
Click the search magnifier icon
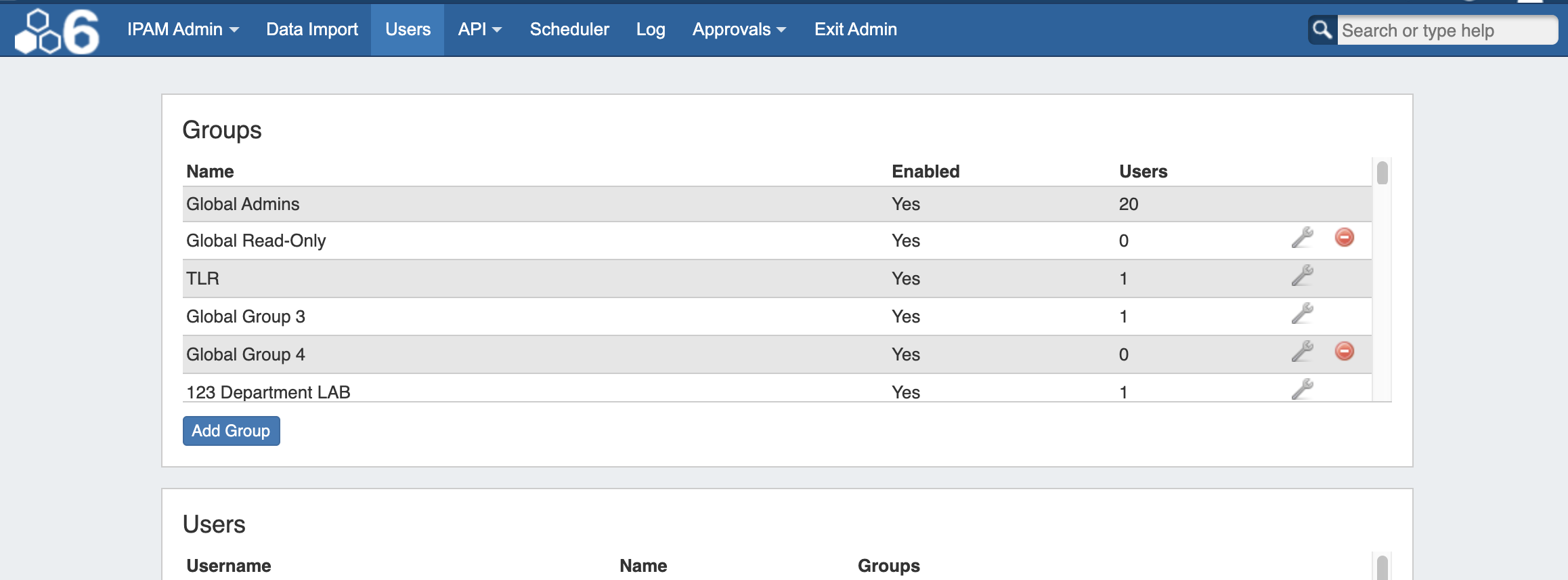tap(1322, 30)
